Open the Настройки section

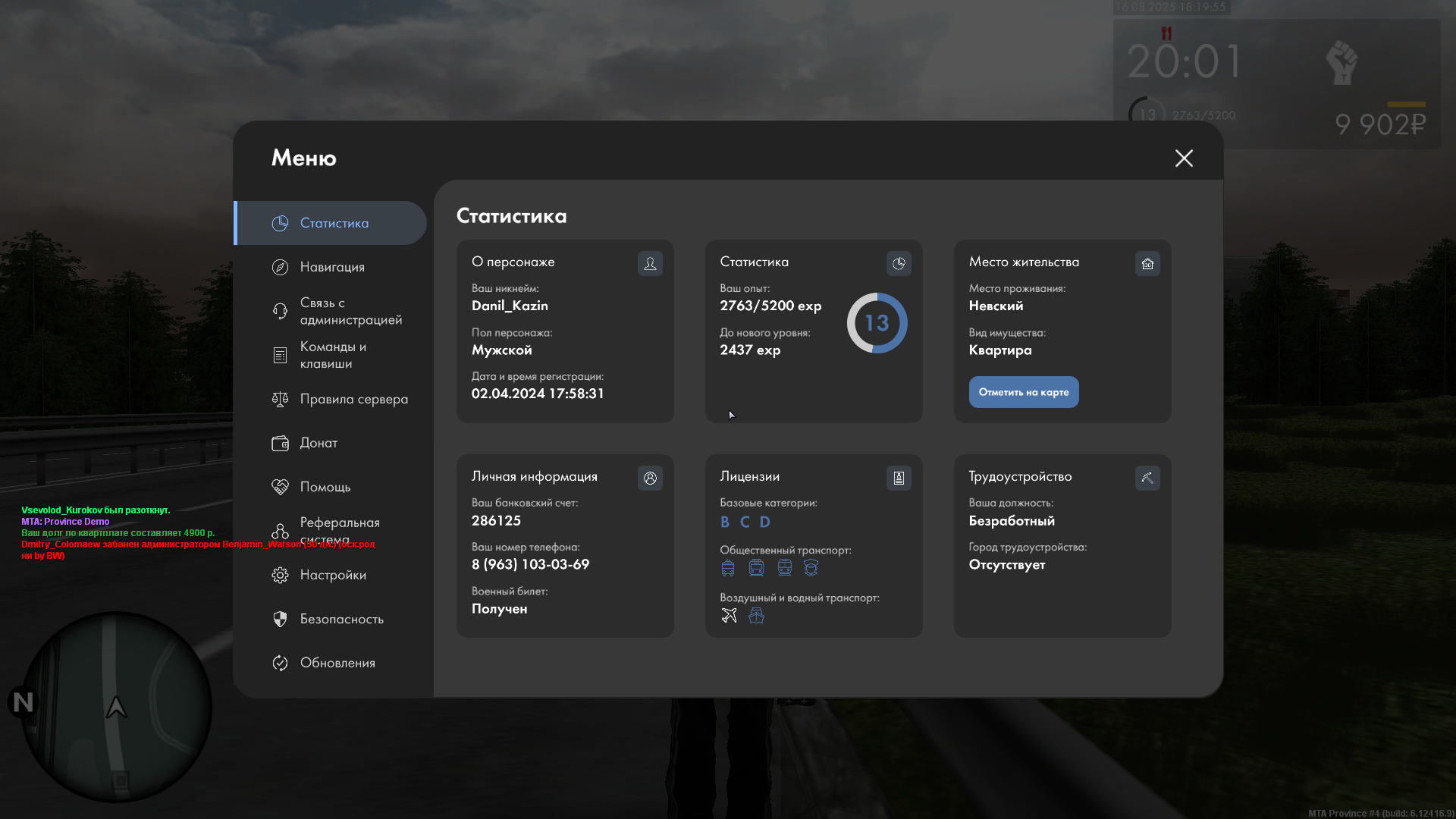333,575
